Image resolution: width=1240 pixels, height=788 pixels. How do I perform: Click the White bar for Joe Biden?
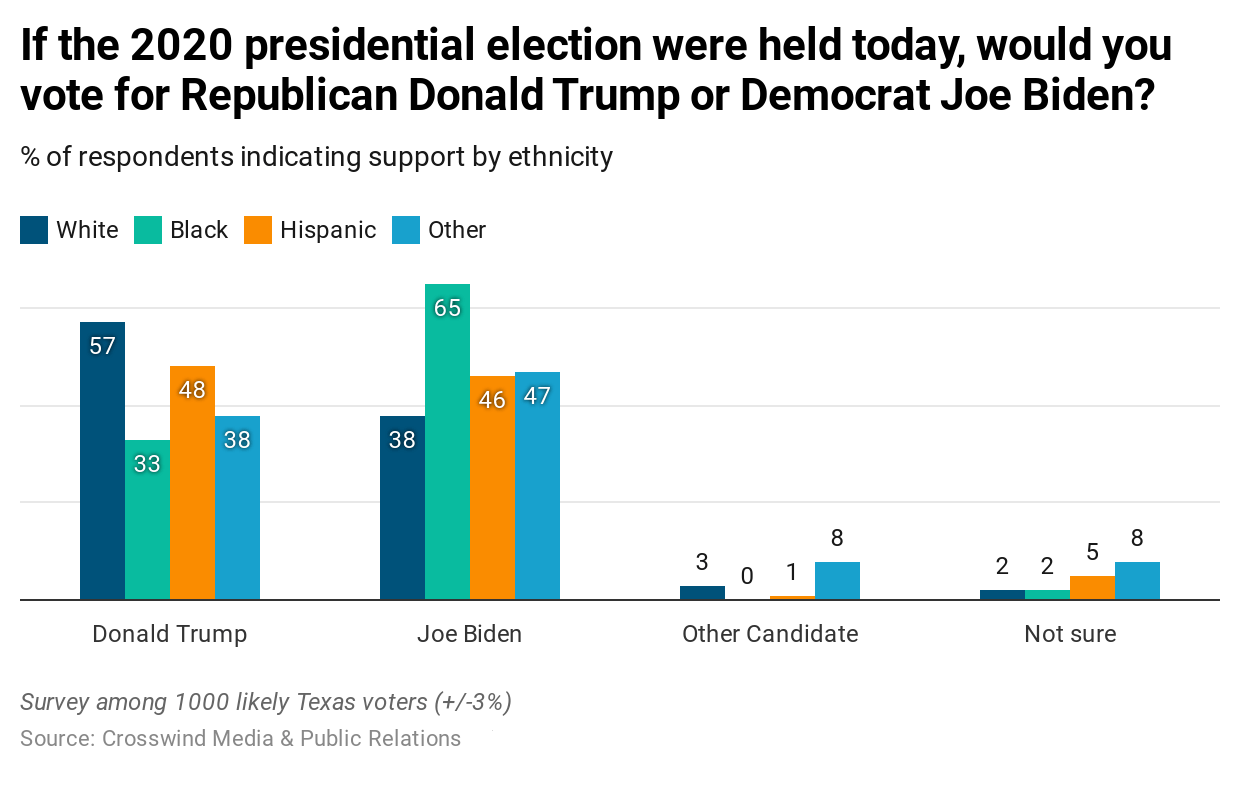402,508
